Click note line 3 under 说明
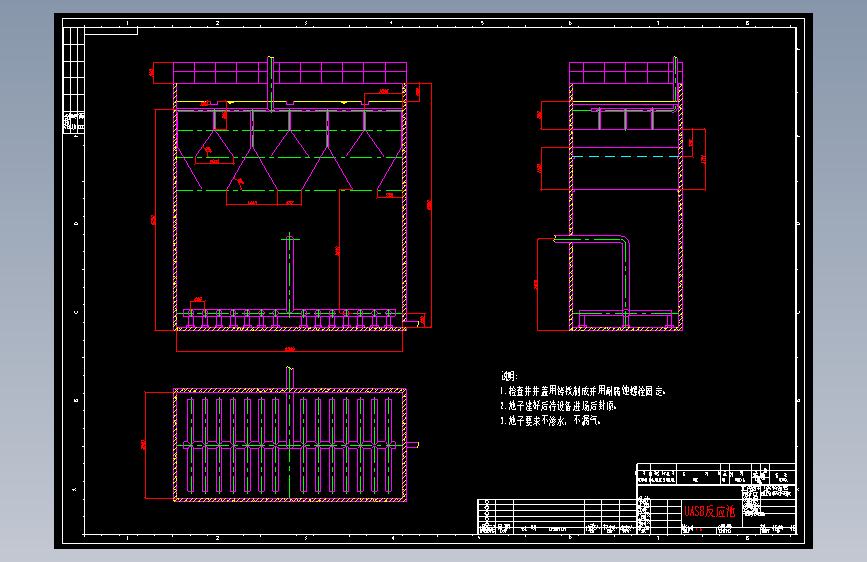Viewport: 867px width, 562px height. pyautogui.click(x=550, y=421)
